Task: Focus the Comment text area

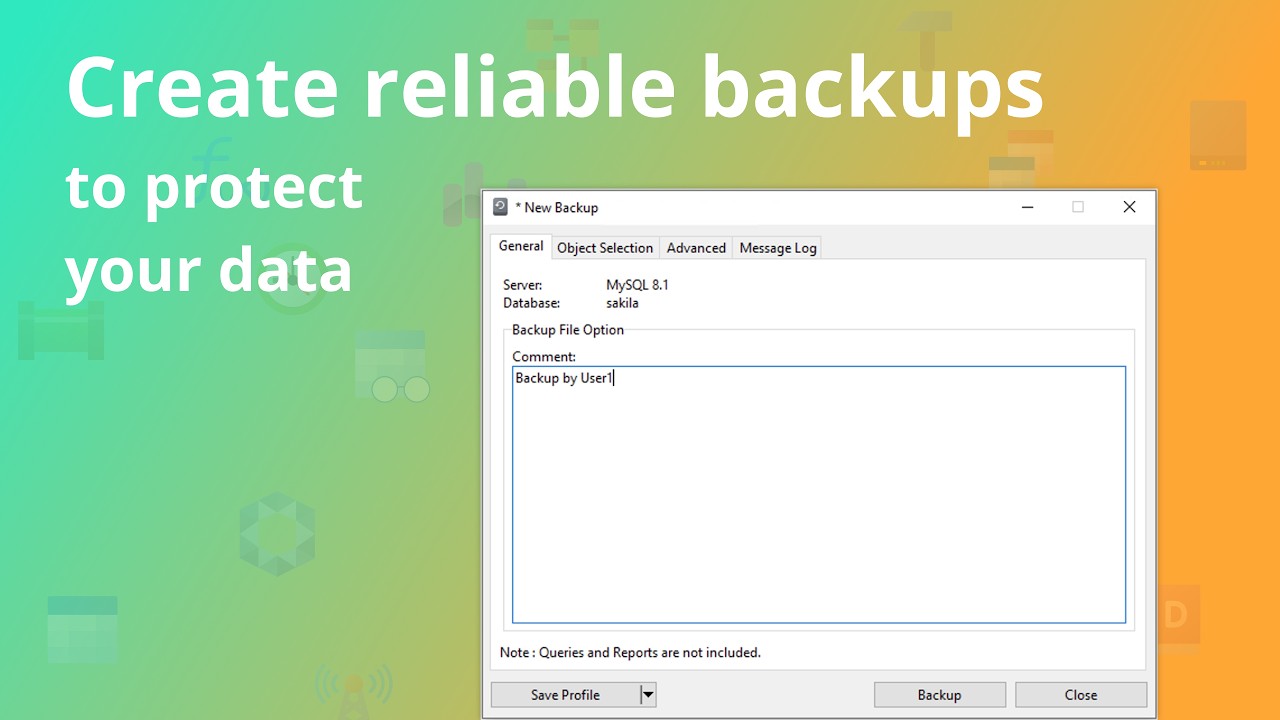Action: [819, 495]
